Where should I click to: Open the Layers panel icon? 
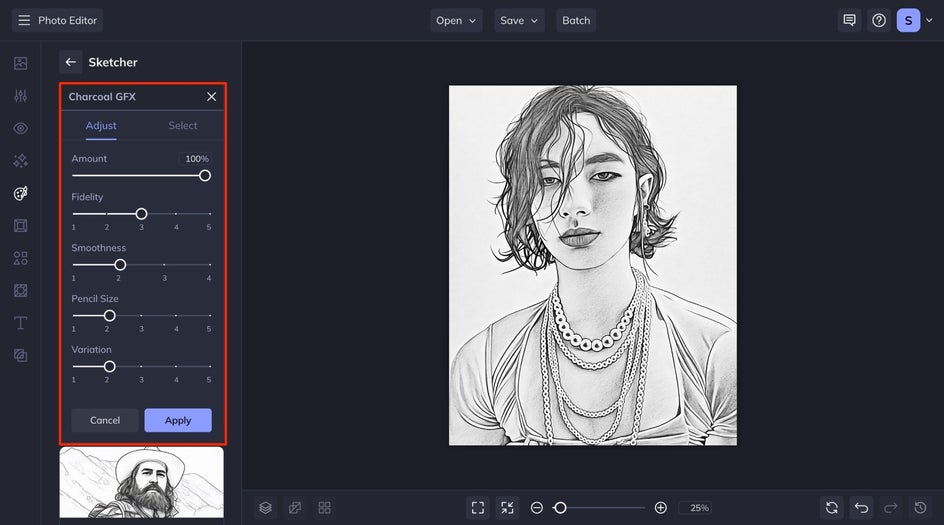(x=266, y=508)
